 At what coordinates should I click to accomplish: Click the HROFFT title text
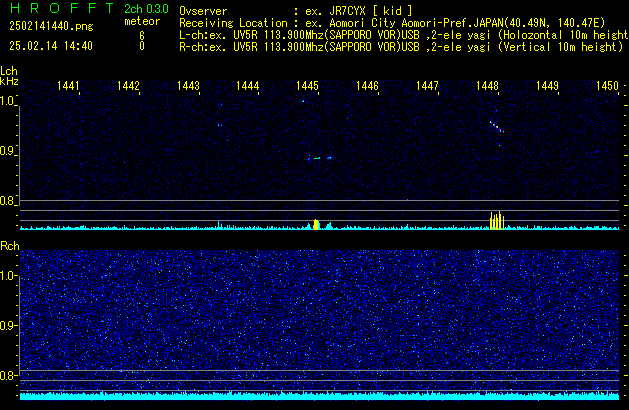coord(62,8)
